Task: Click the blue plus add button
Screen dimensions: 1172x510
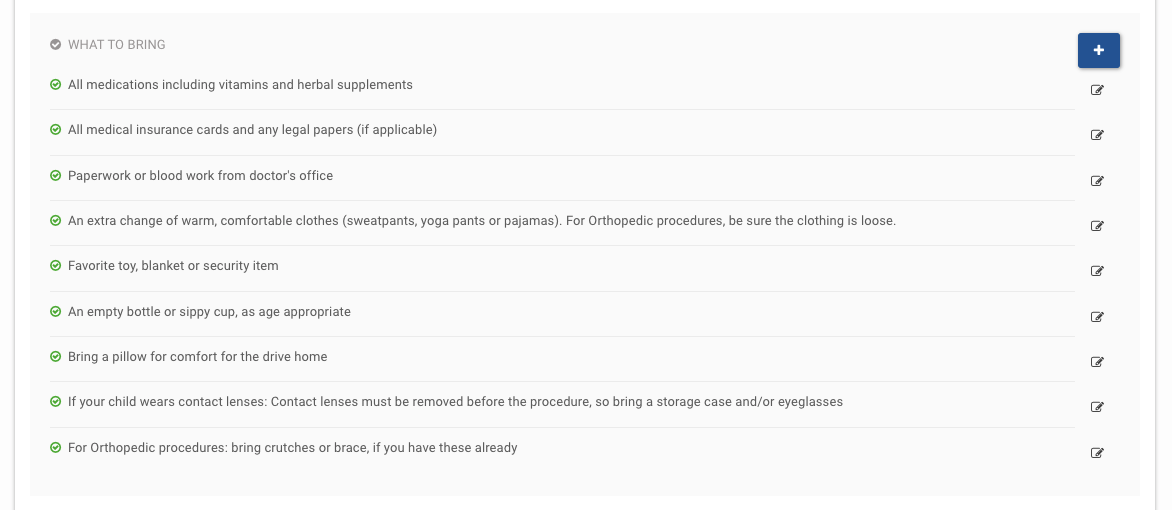Action: [1098, 50]
